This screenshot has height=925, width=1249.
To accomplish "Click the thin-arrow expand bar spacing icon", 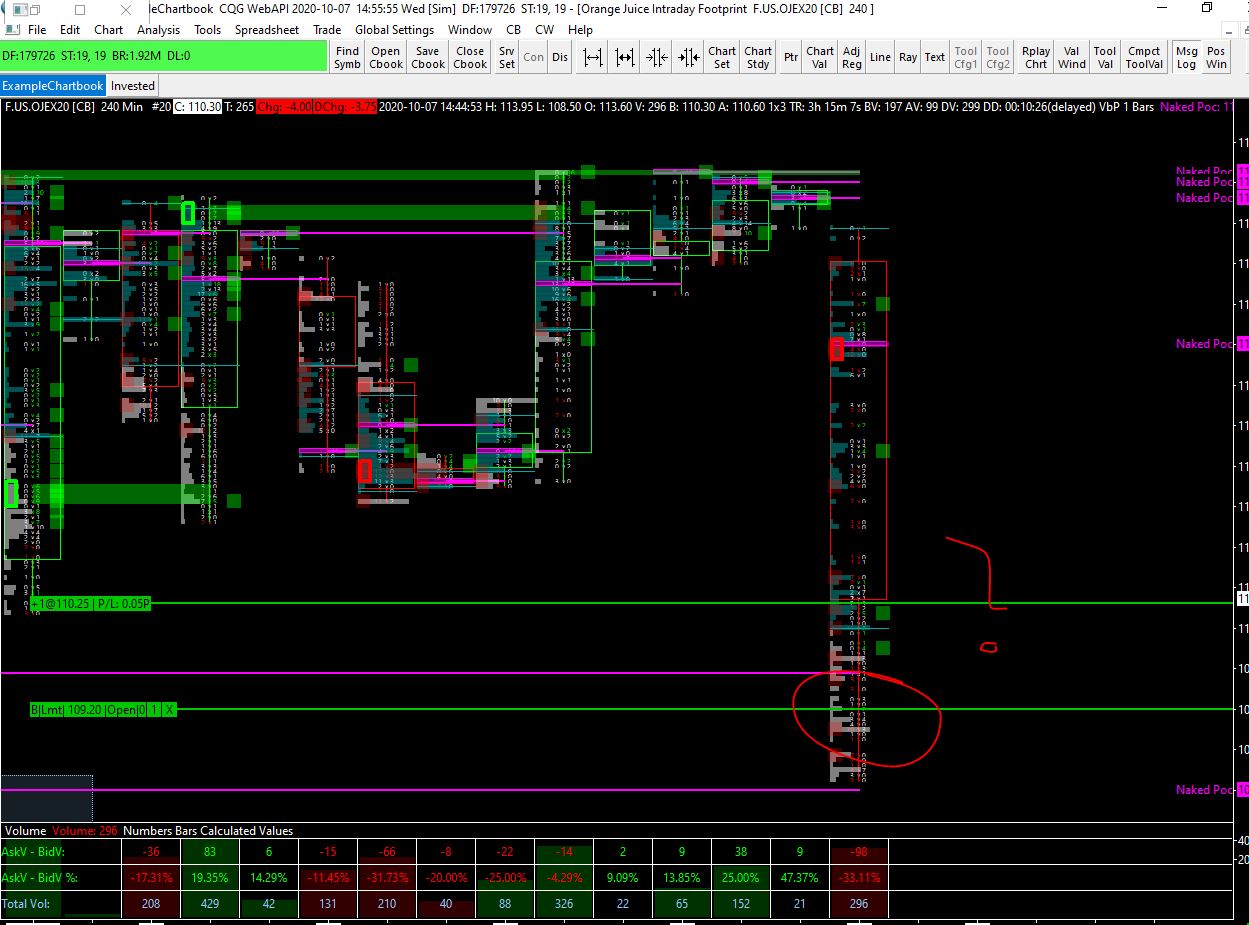I will [593, 57].
